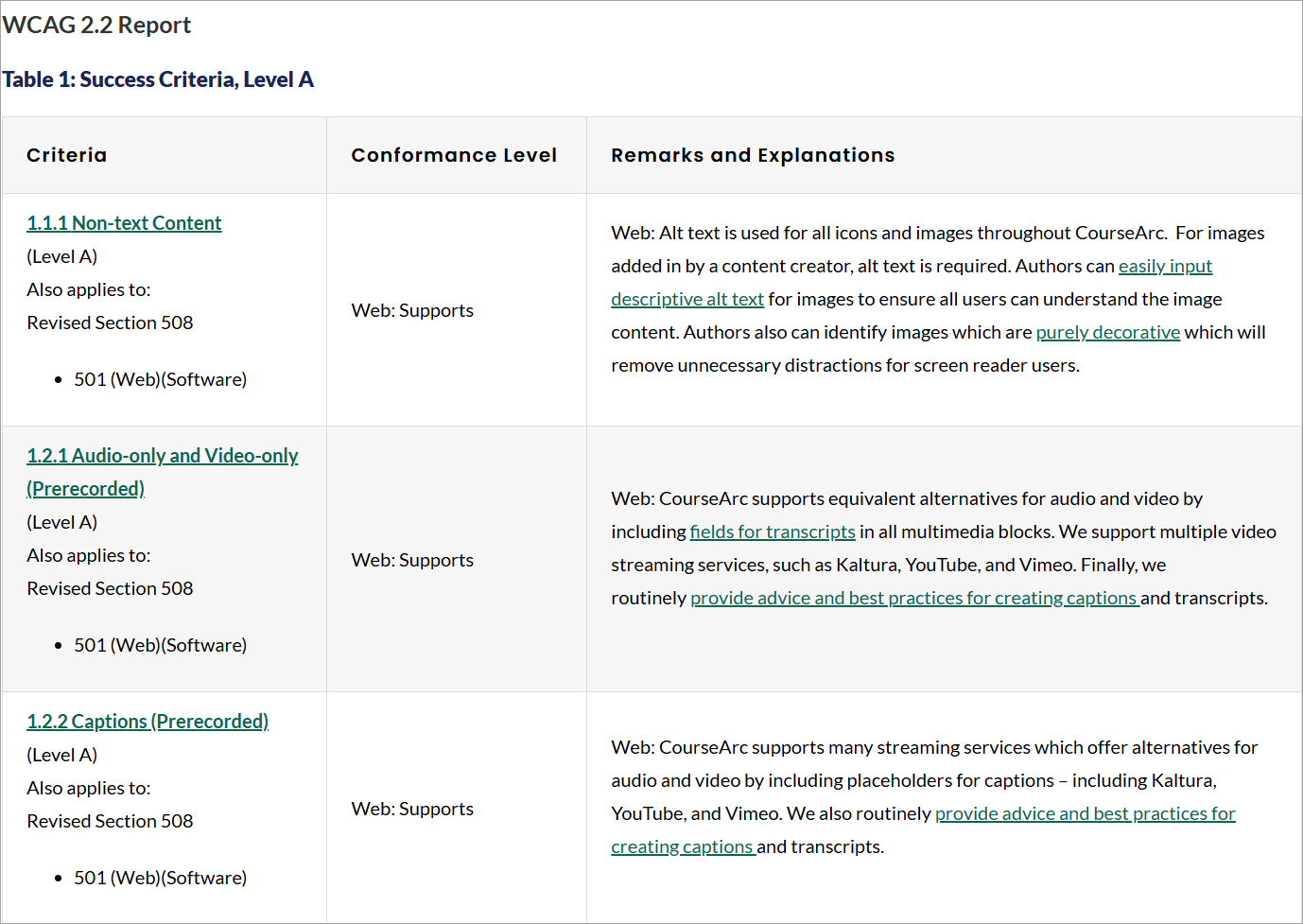Screen dimensions: 1303x924
Task: Click the 'WCAG 2.2 Report' heading
Action: pos(96,26)
